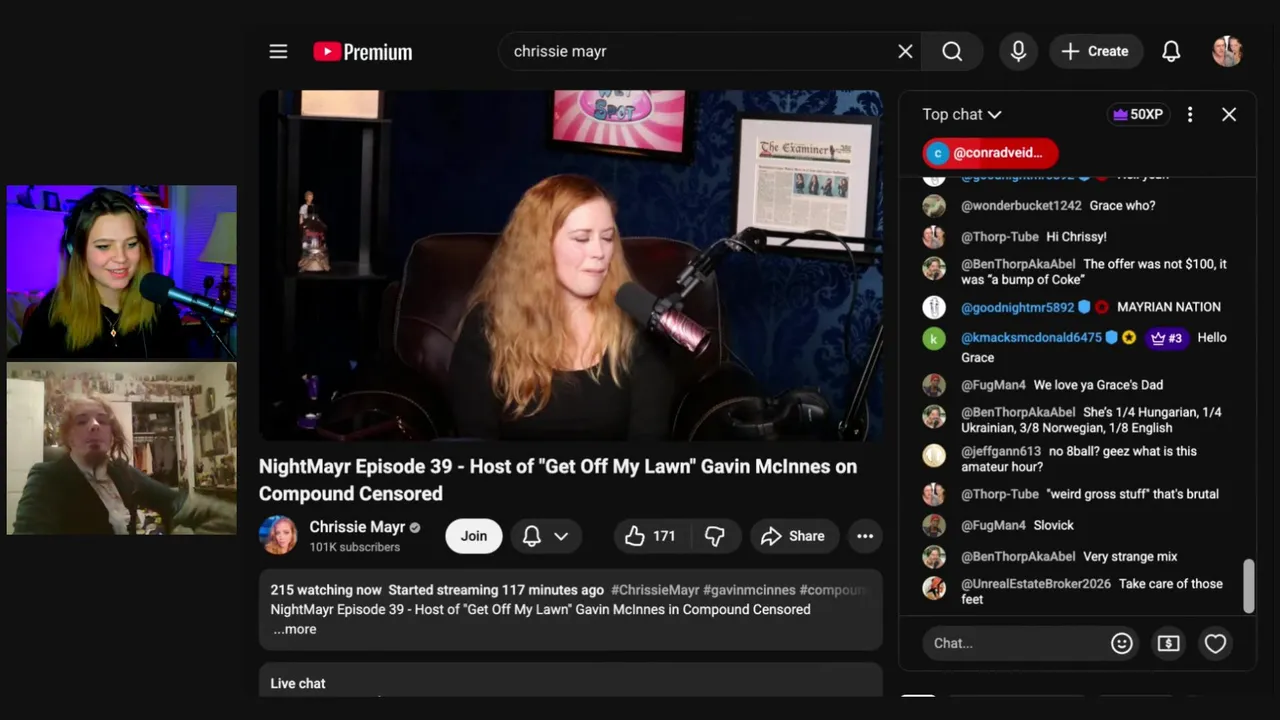Open the #ChrissieMayr hashtag
Image resolution: width=1280 pixels, height=720 pixels.
[x=655, y=590]
